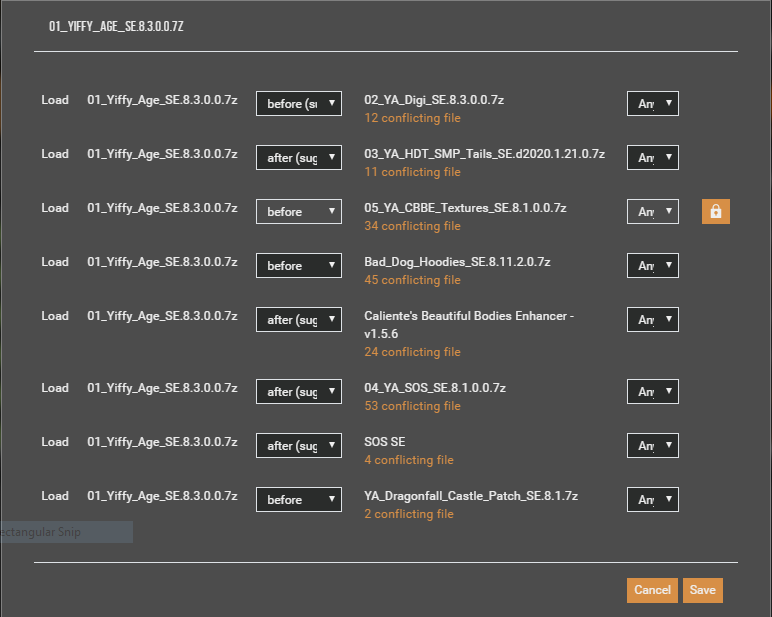This screenshot has height=617, width=772.
Task: Click the YA_Dragonfall_Castle_Patch_SE.8.1.7z mod name
Action: 471,496
